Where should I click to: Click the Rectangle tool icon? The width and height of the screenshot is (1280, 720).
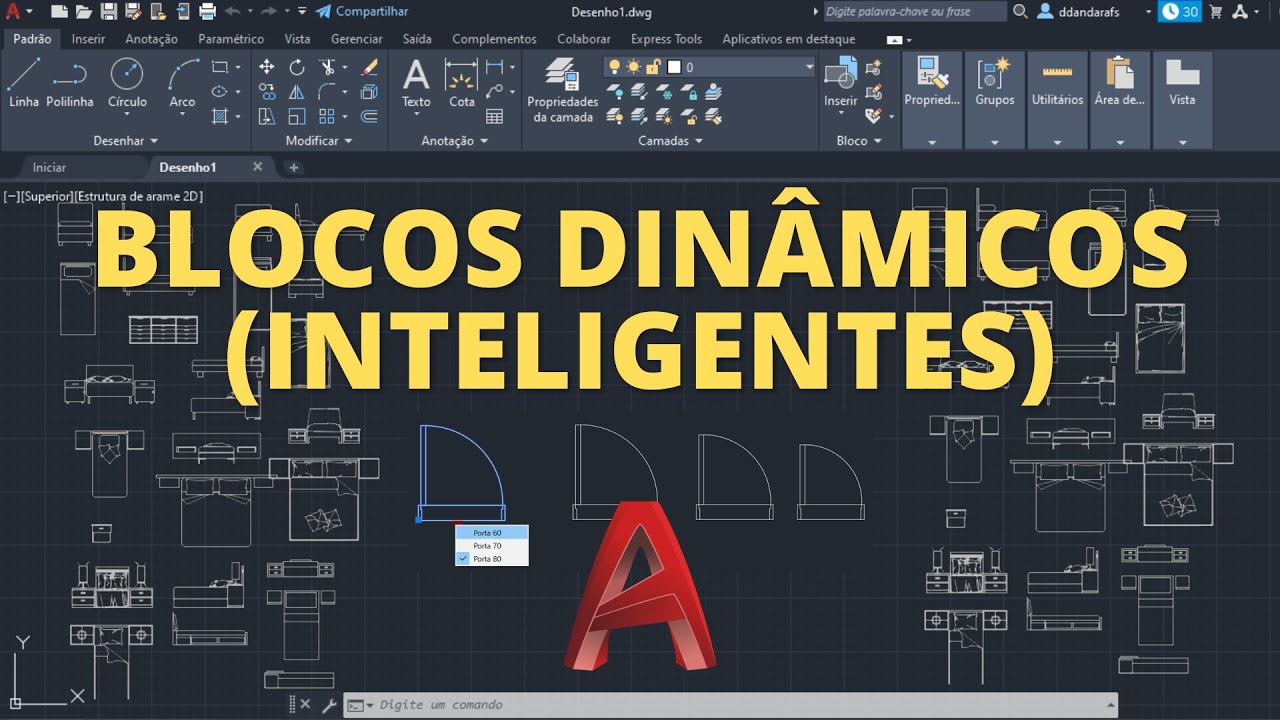[220, 67]
